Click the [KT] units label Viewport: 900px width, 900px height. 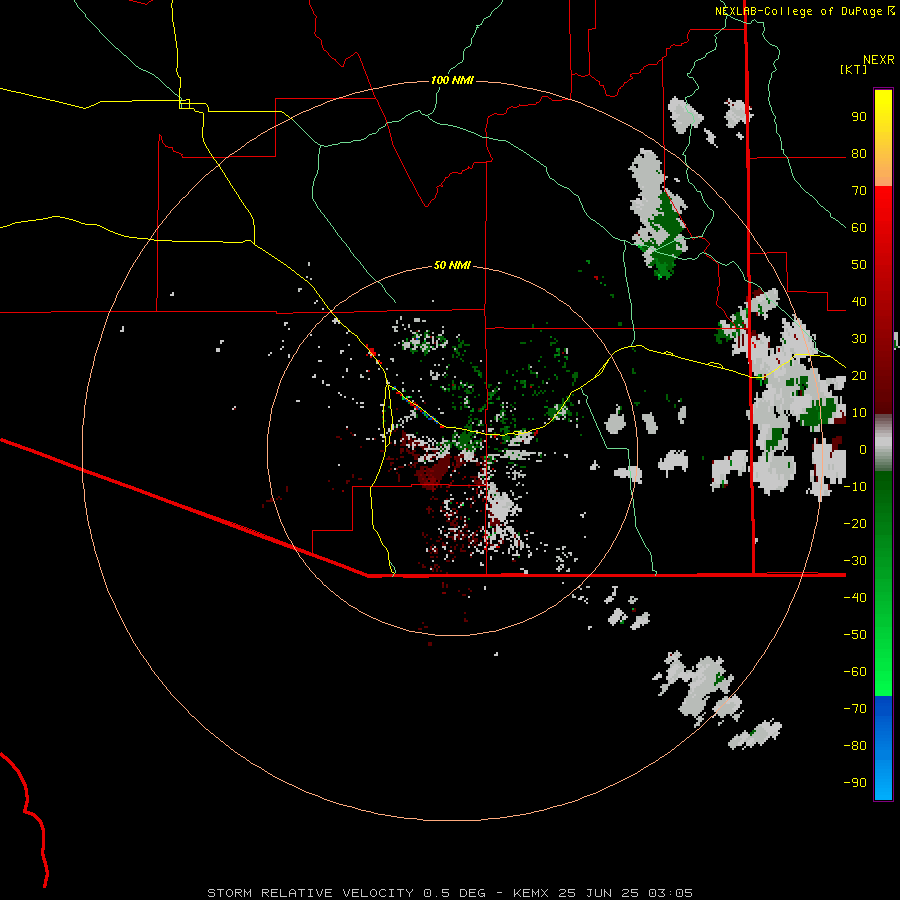[854, 69]
